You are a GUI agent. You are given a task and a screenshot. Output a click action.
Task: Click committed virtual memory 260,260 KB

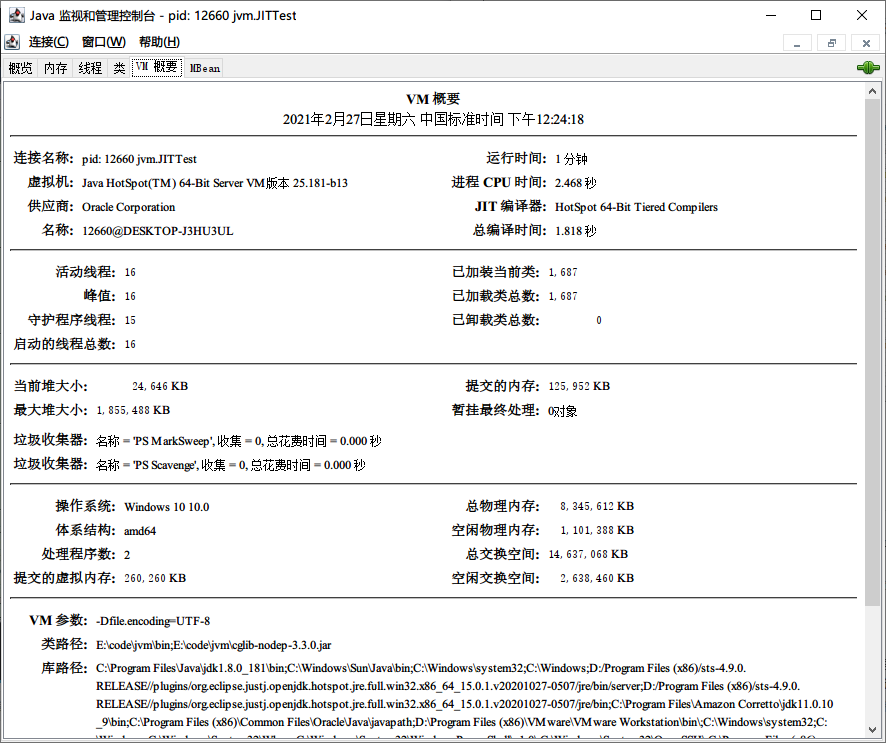click(x=155, y=578)
